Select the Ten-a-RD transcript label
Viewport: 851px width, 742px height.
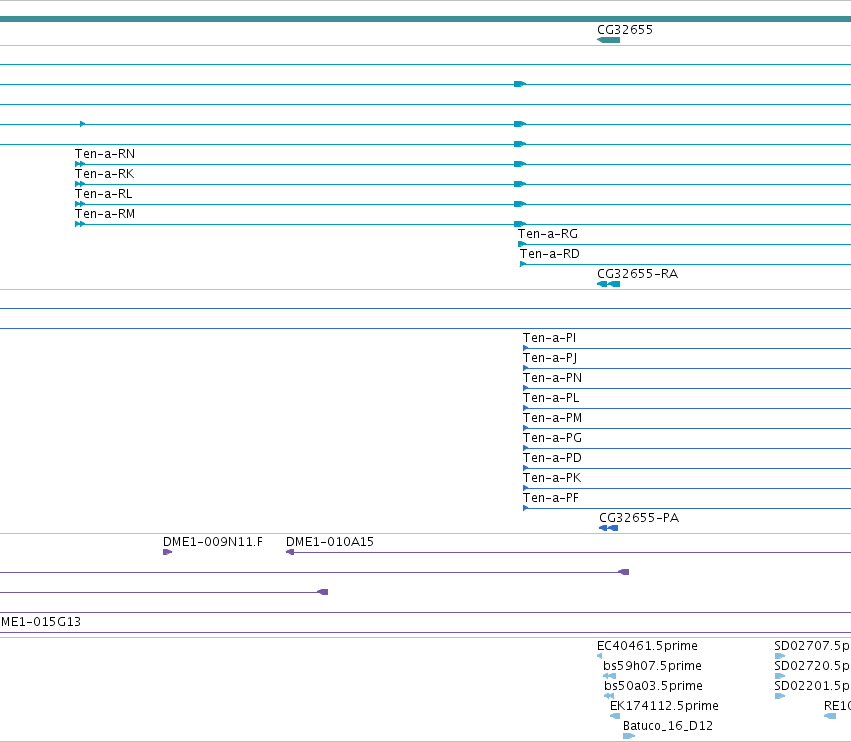[x=550, y=255]
